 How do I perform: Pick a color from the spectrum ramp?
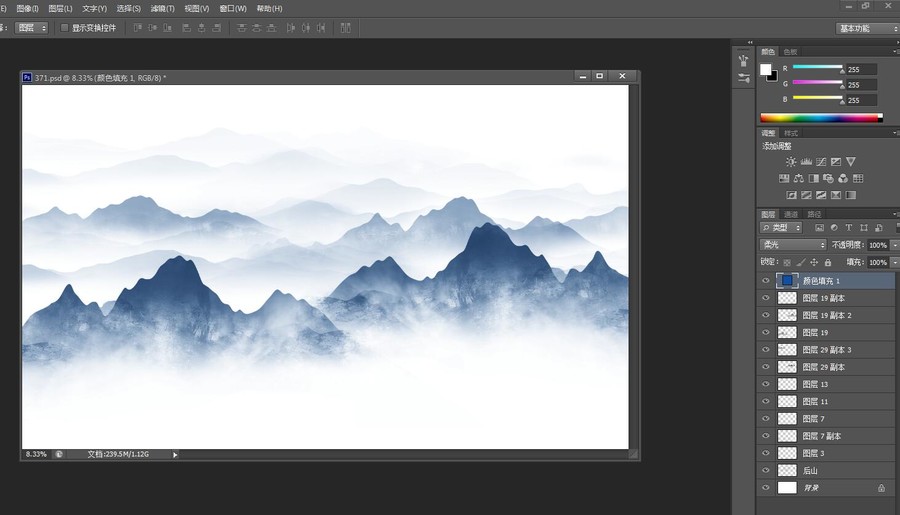coord(821,118)
